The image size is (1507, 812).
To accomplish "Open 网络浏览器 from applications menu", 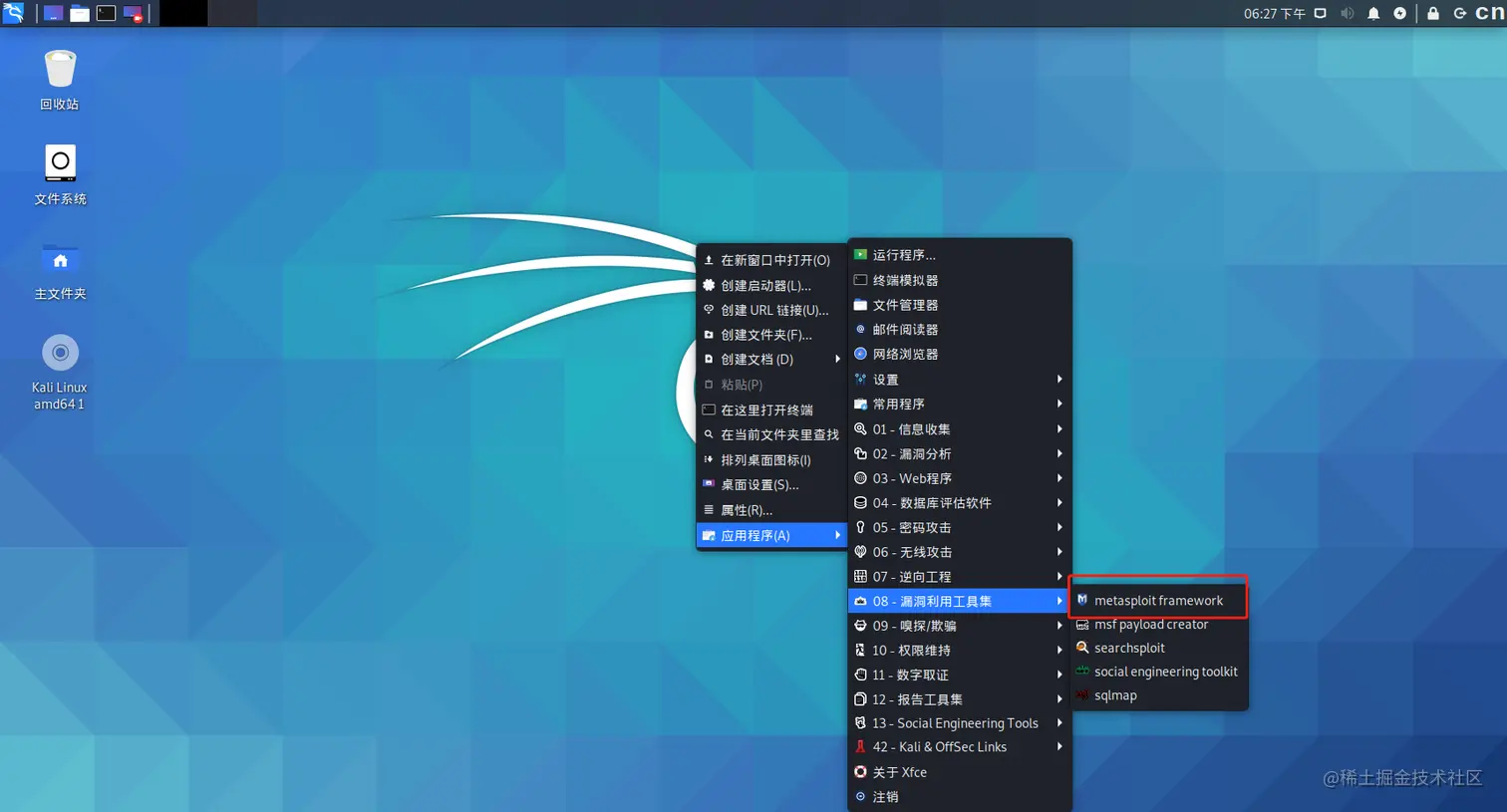I will [x=960, y=354].
